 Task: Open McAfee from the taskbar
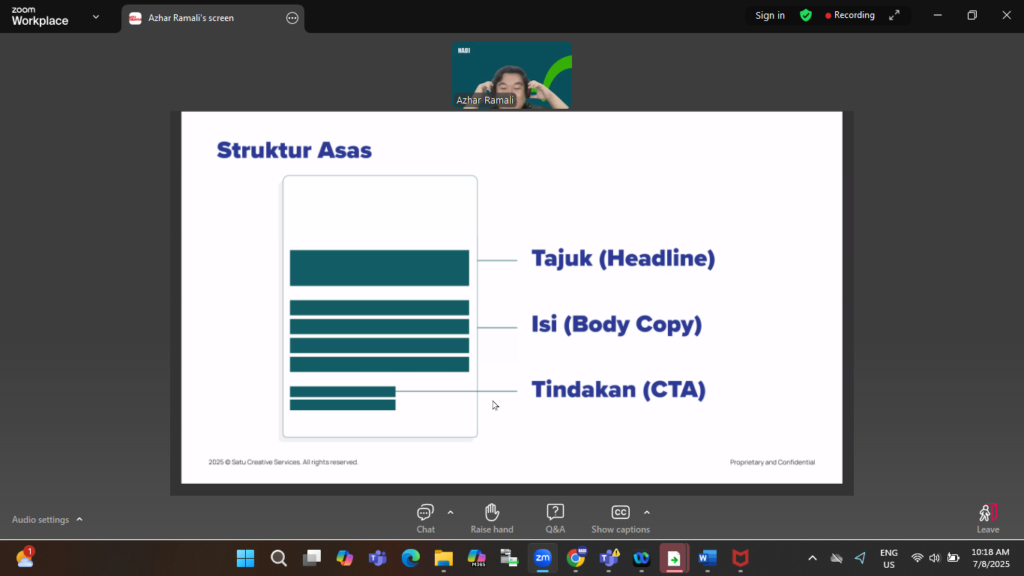[x=740, y=558]
